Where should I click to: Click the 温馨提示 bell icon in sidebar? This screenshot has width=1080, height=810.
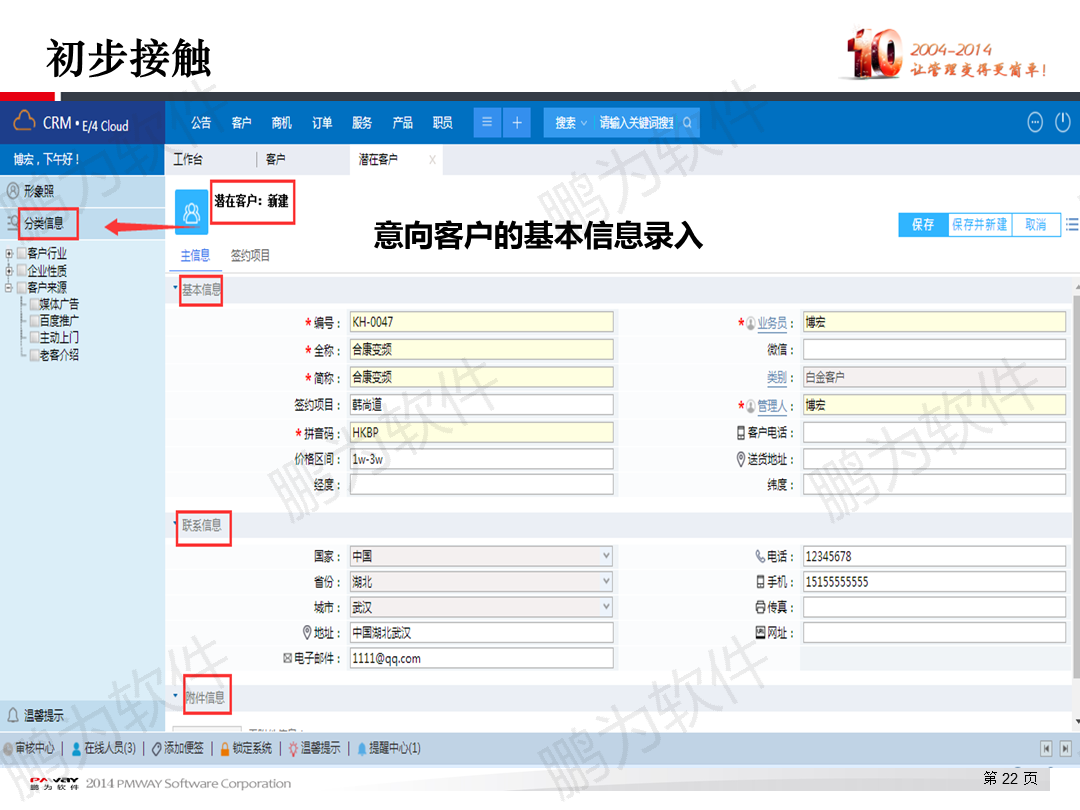(13, 715)
